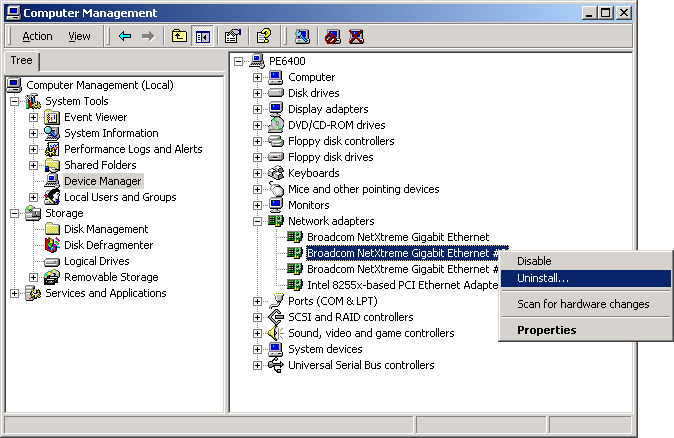Select Intel 8255x-based PCI Ethernet Adapter
674x438 pixels.
(x=403, y=285)
